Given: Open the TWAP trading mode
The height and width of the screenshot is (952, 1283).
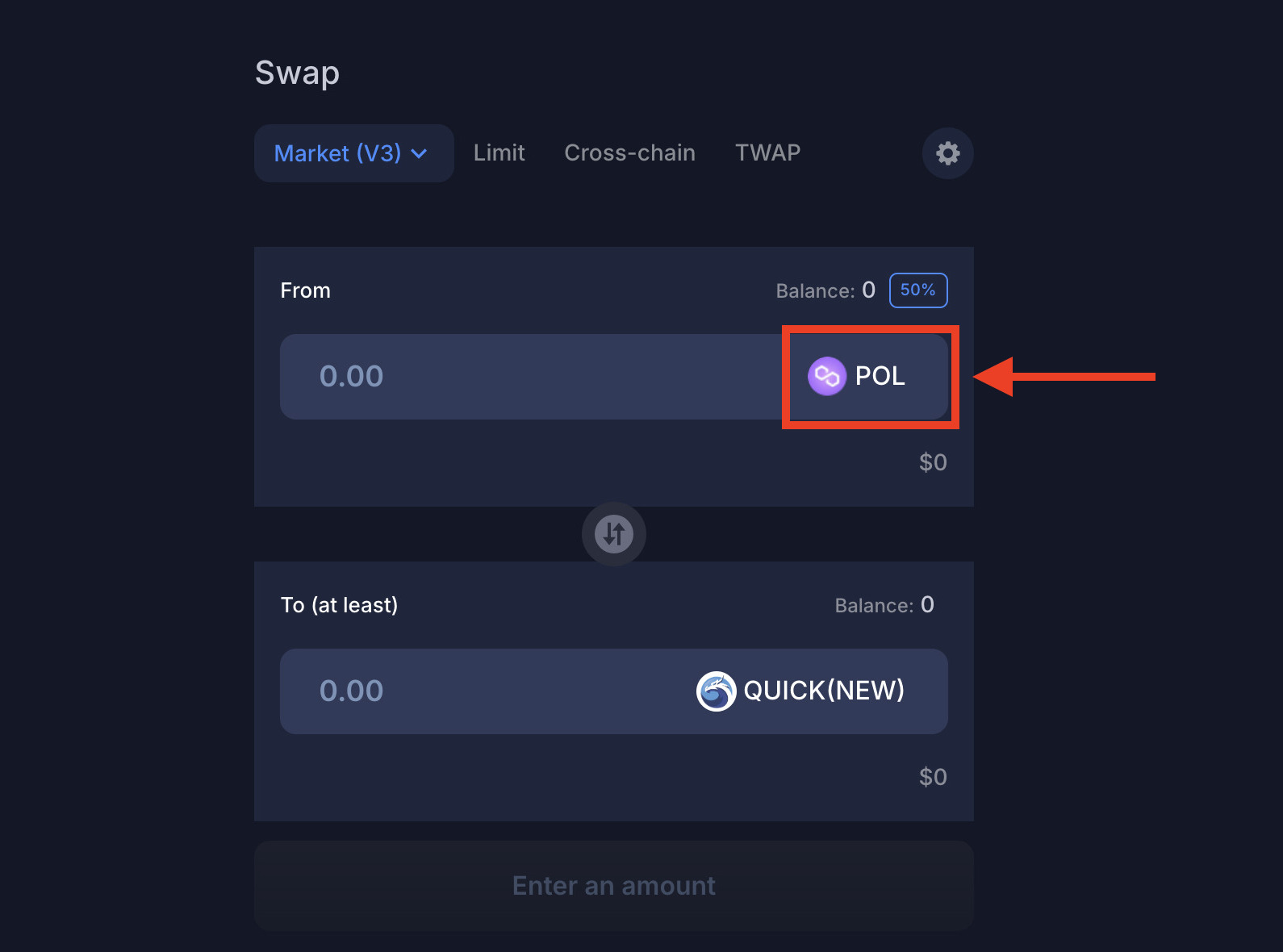Looking at the screenshot, I should (x=767, y=152).
